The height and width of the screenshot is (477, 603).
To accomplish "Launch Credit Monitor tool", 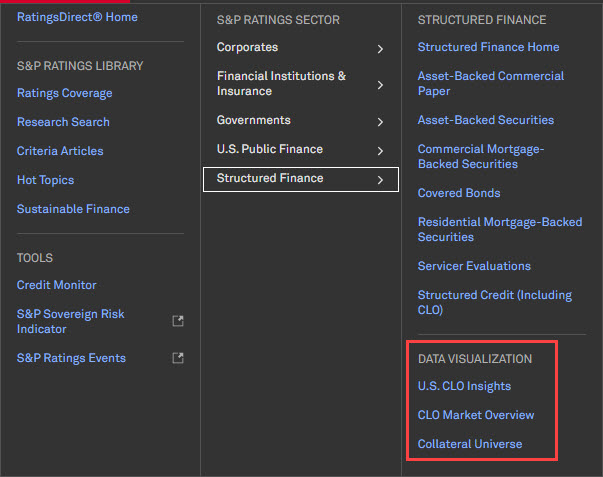I will pyautogui.click(x=56, y=285).
